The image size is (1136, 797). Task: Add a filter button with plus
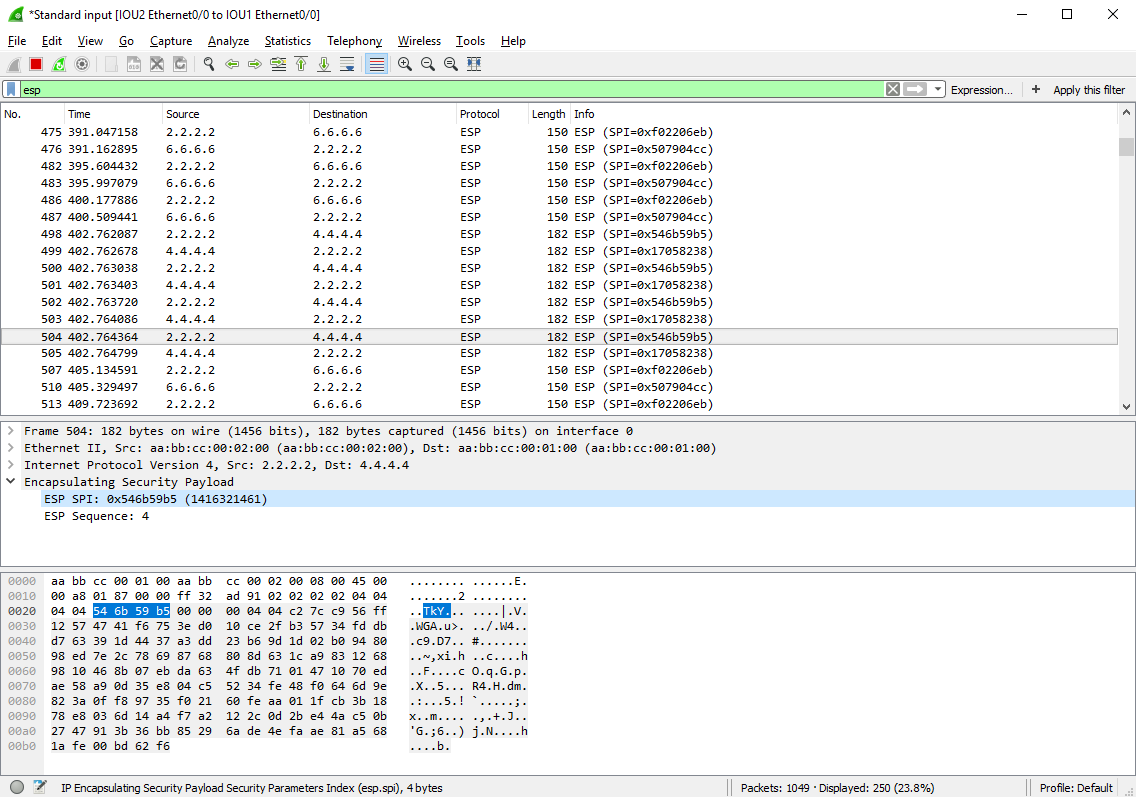click(1036, 89)
